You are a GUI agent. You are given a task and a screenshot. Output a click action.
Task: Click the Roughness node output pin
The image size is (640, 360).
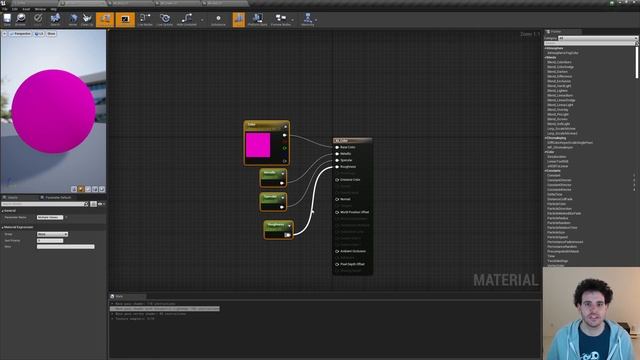287,235
